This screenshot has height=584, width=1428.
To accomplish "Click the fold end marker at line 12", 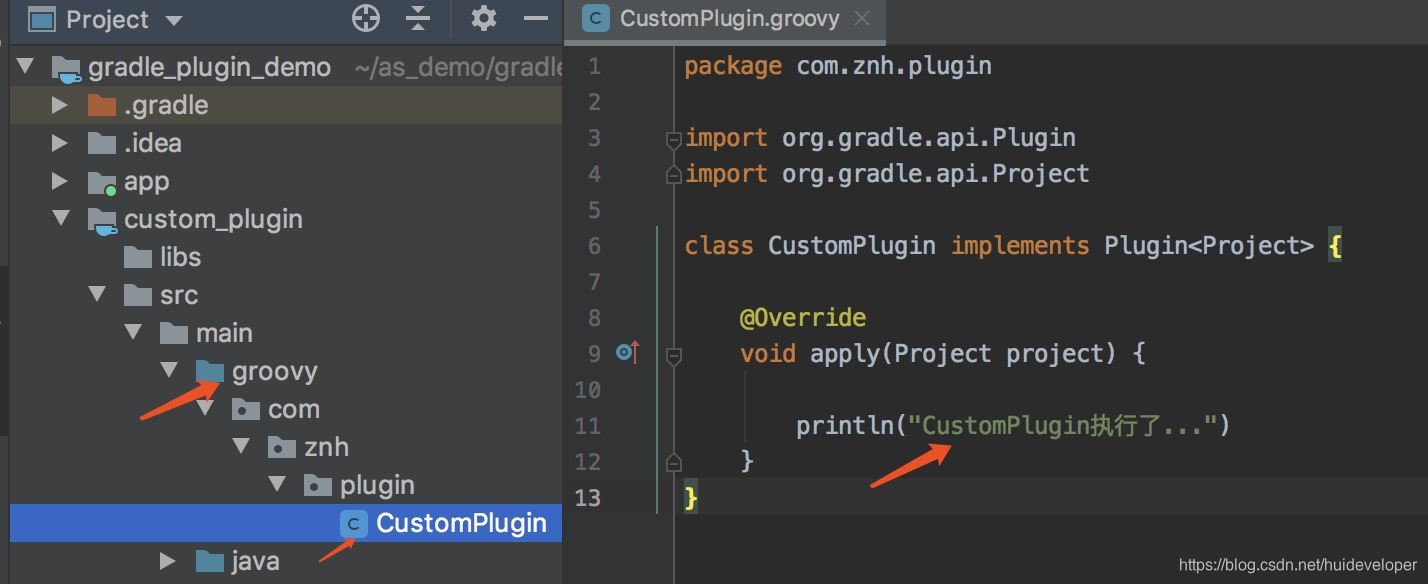I will coord(673,461).
